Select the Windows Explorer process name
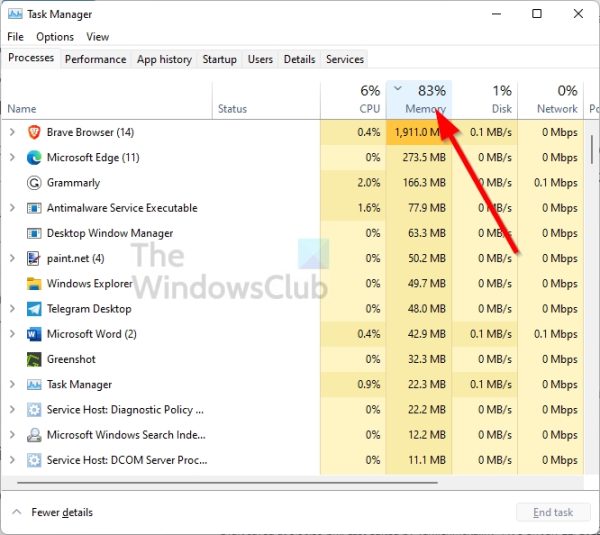 coord(90,284)
